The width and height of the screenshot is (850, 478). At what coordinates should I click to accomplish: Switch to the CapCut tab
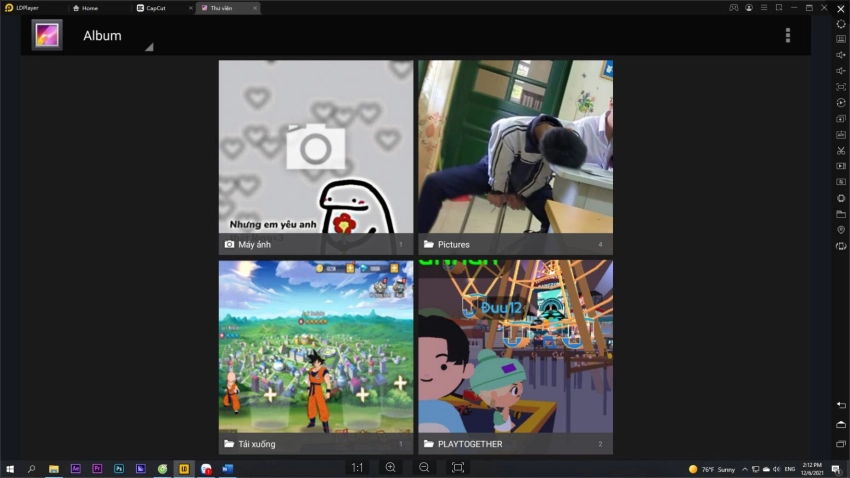click(x=157, y=8)
